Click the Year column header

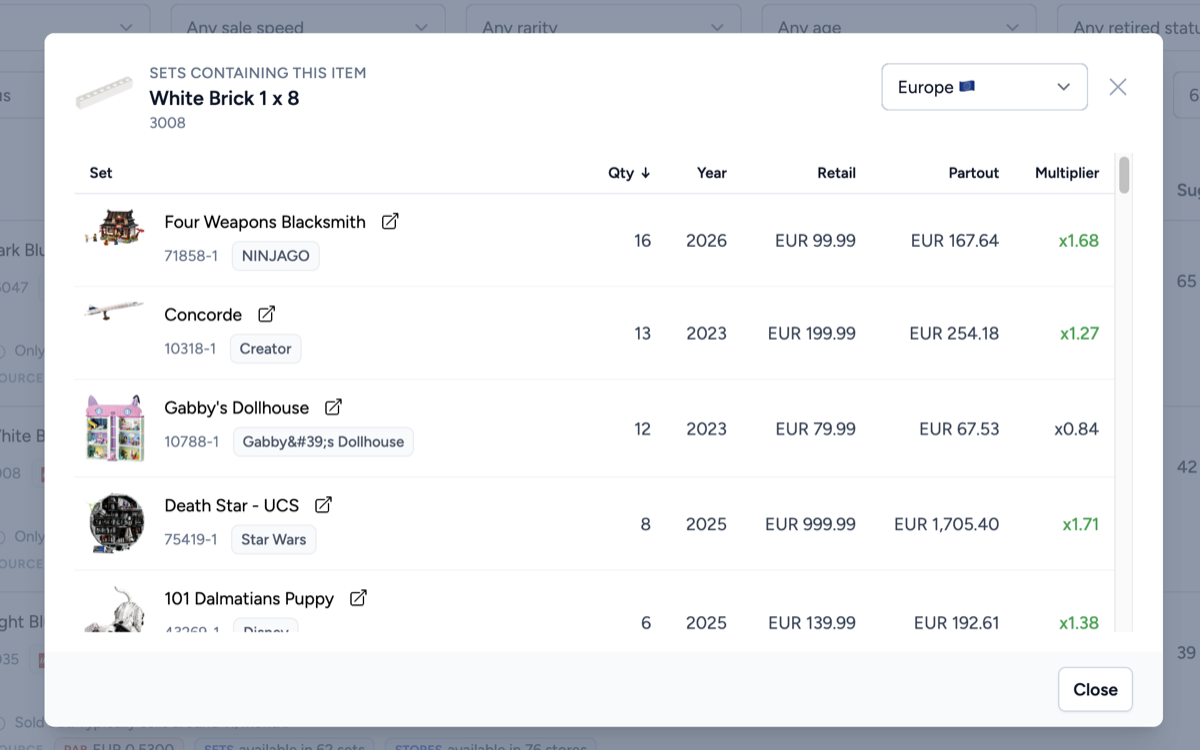pyautogui.click(x=712, y=173)
